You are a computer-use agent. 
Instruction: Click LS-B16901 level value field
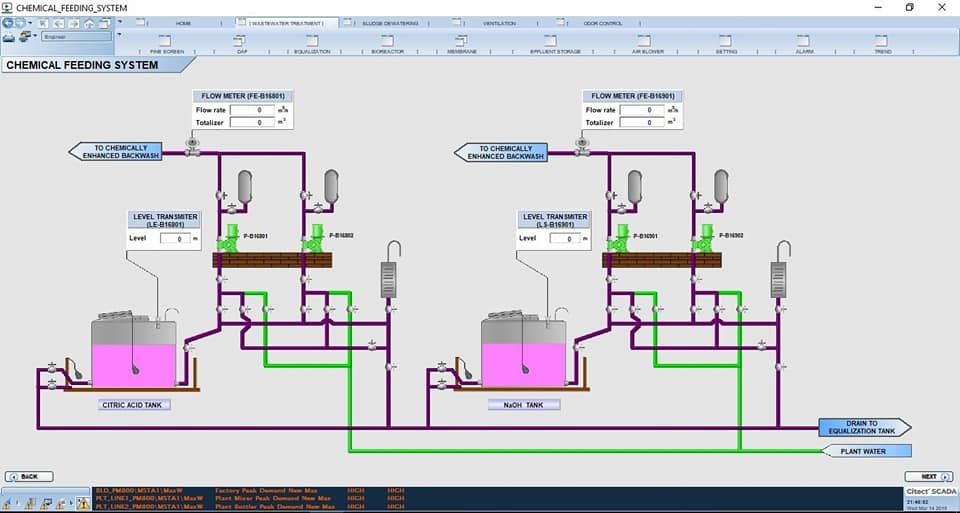[x=564, y=239]
